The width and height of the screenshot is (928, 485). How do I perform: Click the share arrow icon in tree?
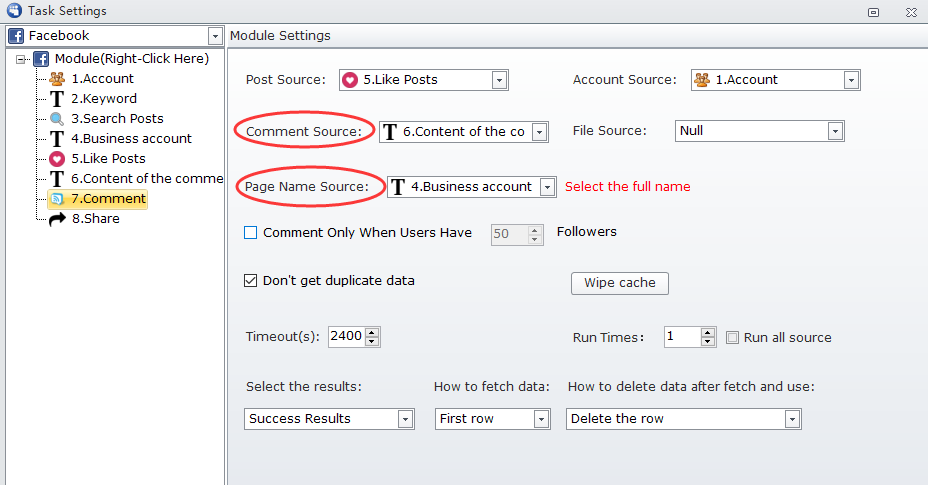pyautogui.click(x=57, y=219)
